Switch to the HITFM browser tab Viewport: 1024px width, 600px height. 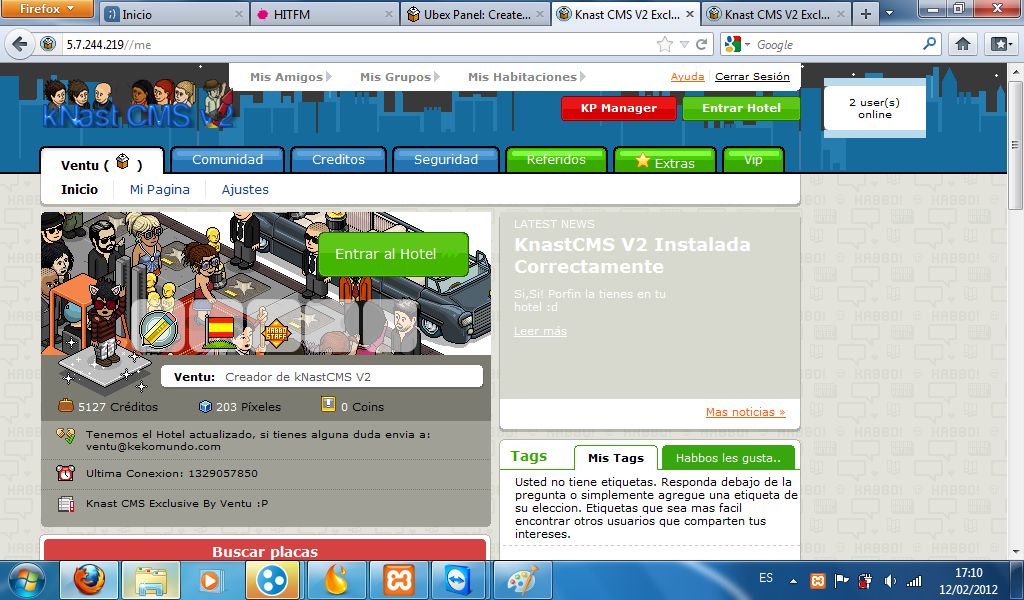point(325,14)
